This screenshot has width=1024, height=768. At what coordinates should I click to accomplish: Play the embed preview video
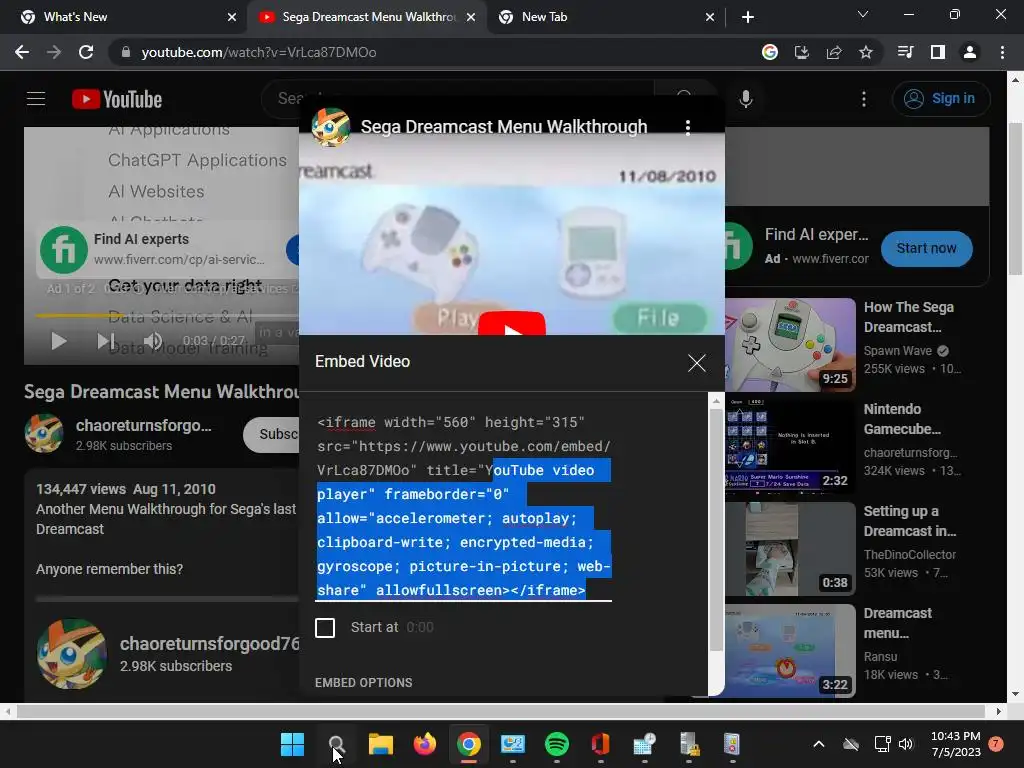tap(511, 325)
